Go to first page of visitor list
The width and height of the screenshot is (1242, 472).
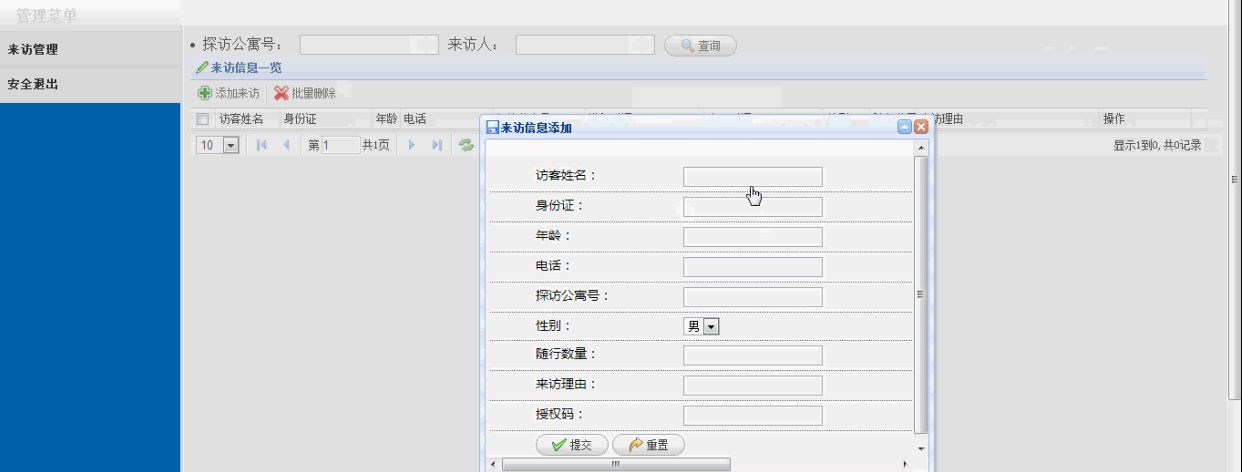click(261, 146)
